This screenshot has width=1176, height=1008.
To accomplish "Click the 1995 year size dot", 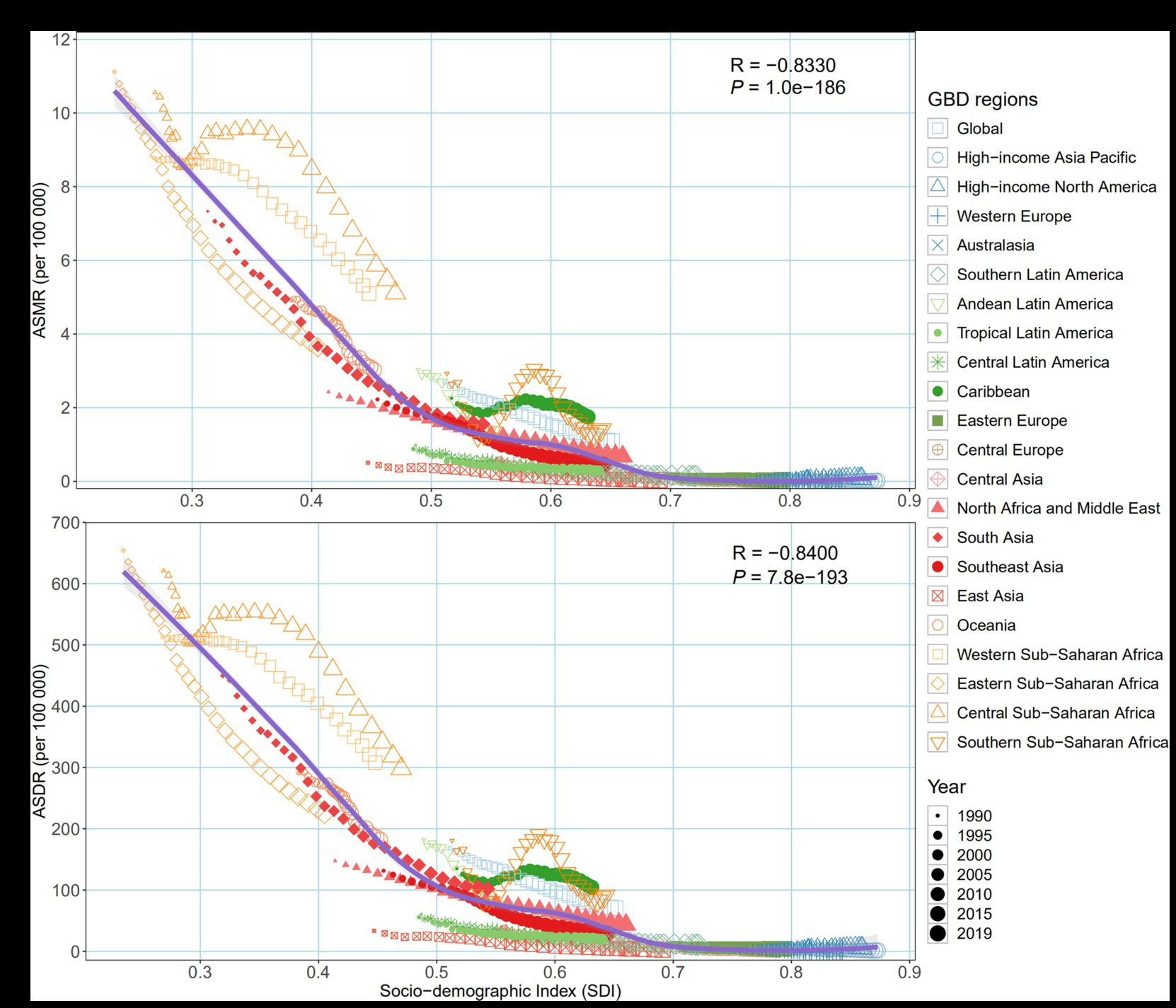I will click(938, 835).
